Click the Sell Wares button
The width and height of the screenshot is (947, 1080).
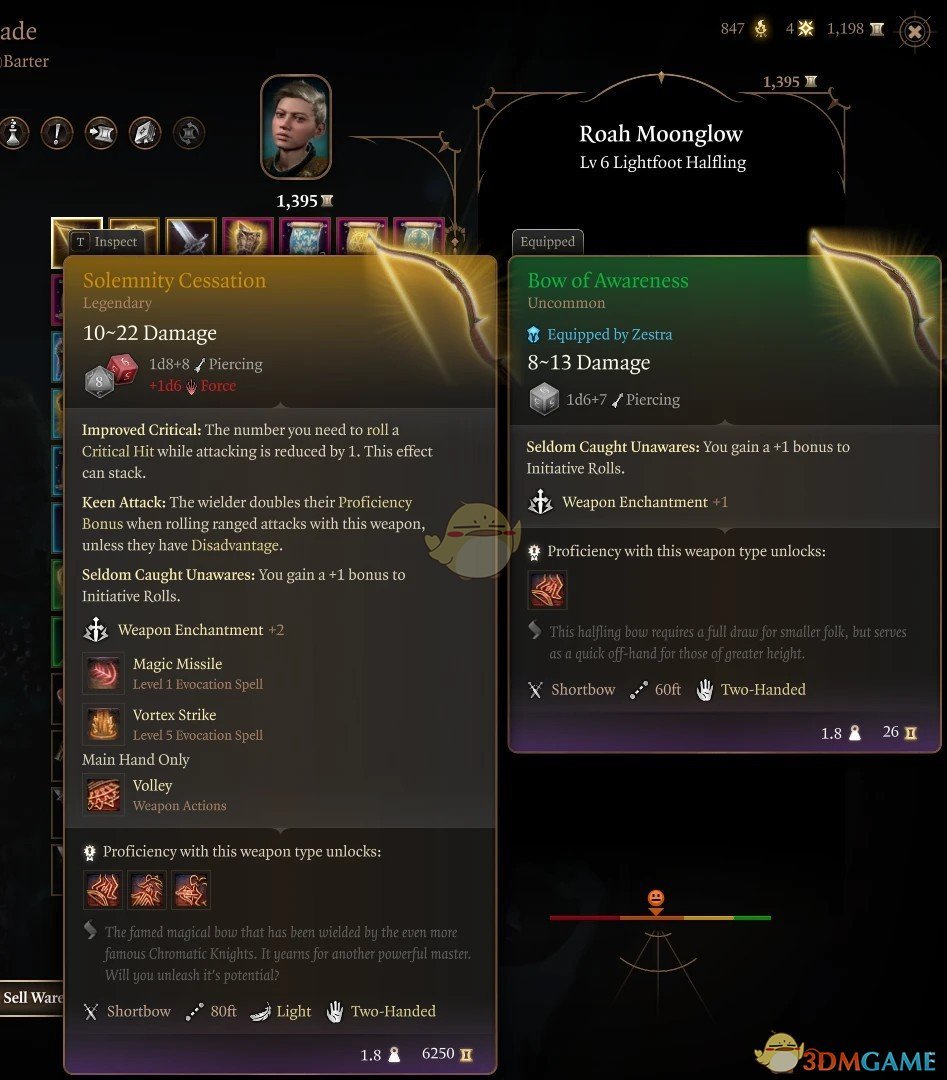pos(32,997)
